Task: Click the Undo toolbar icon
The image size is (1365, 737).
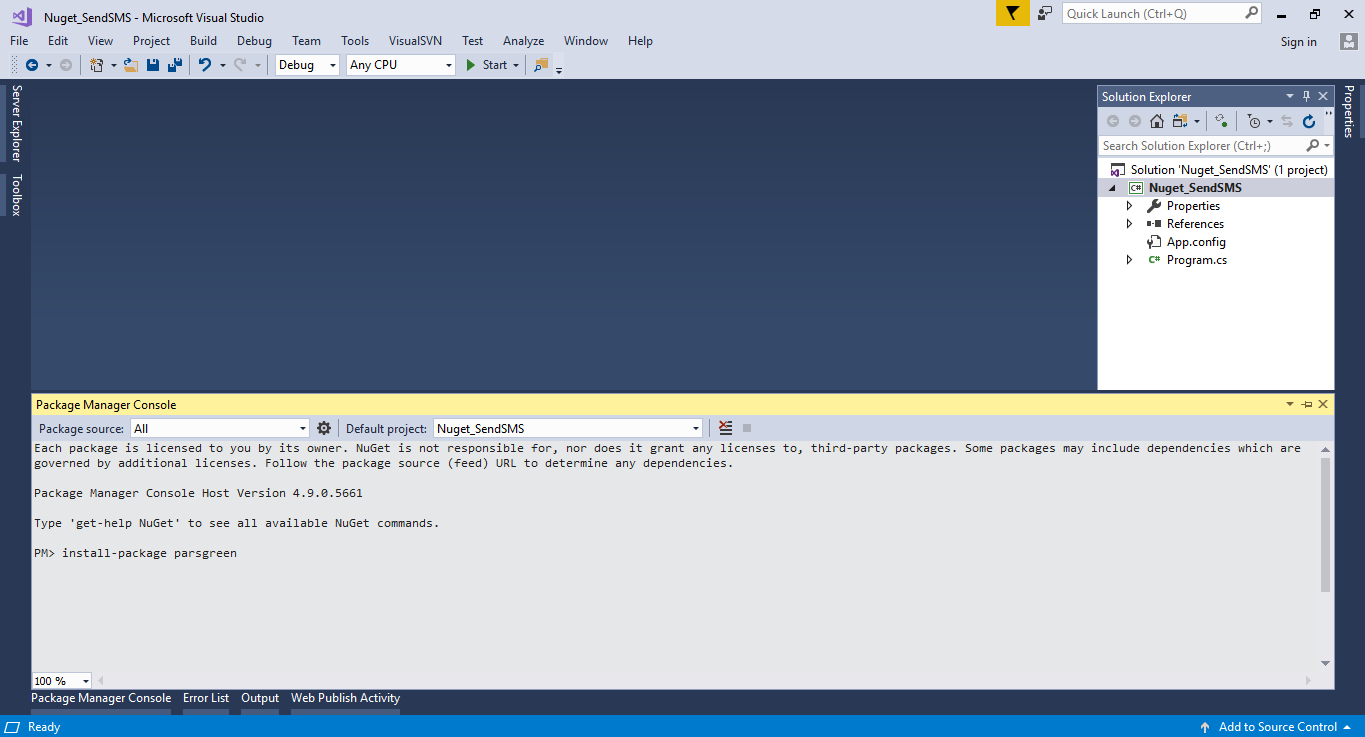Action: [205, 64]
